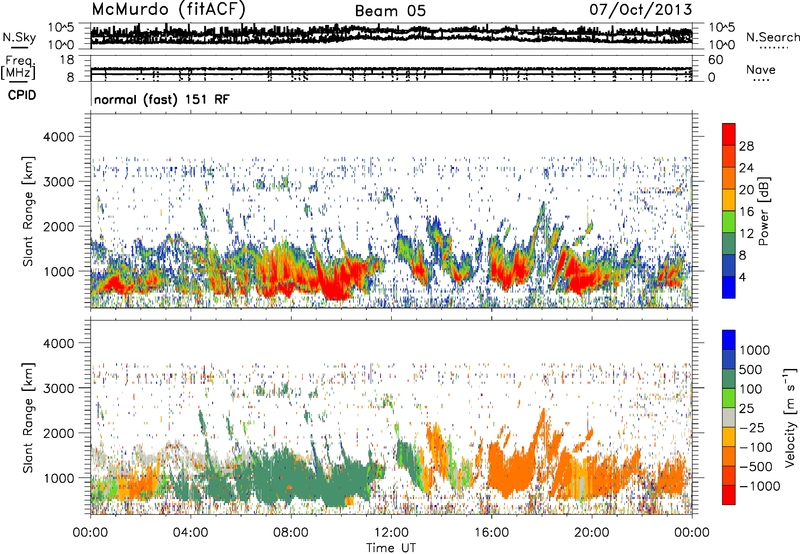The image size is (800, 554).
Task: Click the left 10^5 tick of noise axis
Action: (x=61, y=28)
